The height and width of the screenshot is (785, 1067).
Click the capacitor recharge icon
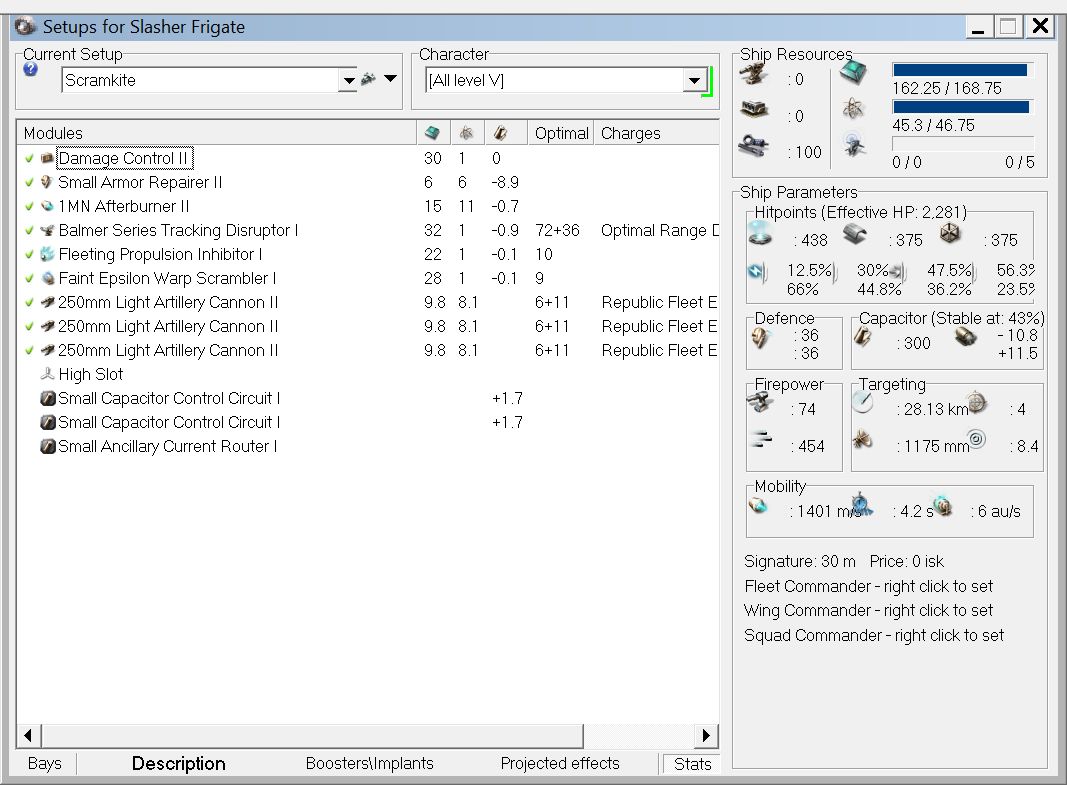coord(965,336)
